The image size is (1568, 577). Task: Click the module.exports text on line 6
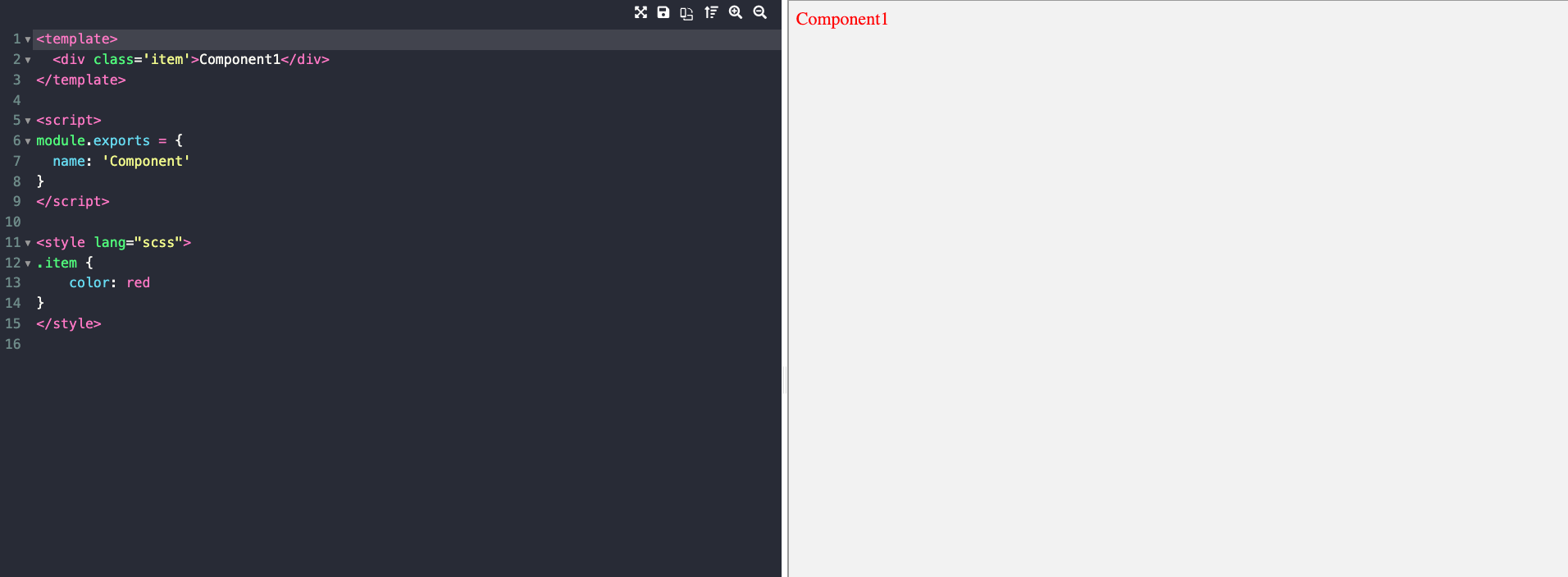click(93, 140)
